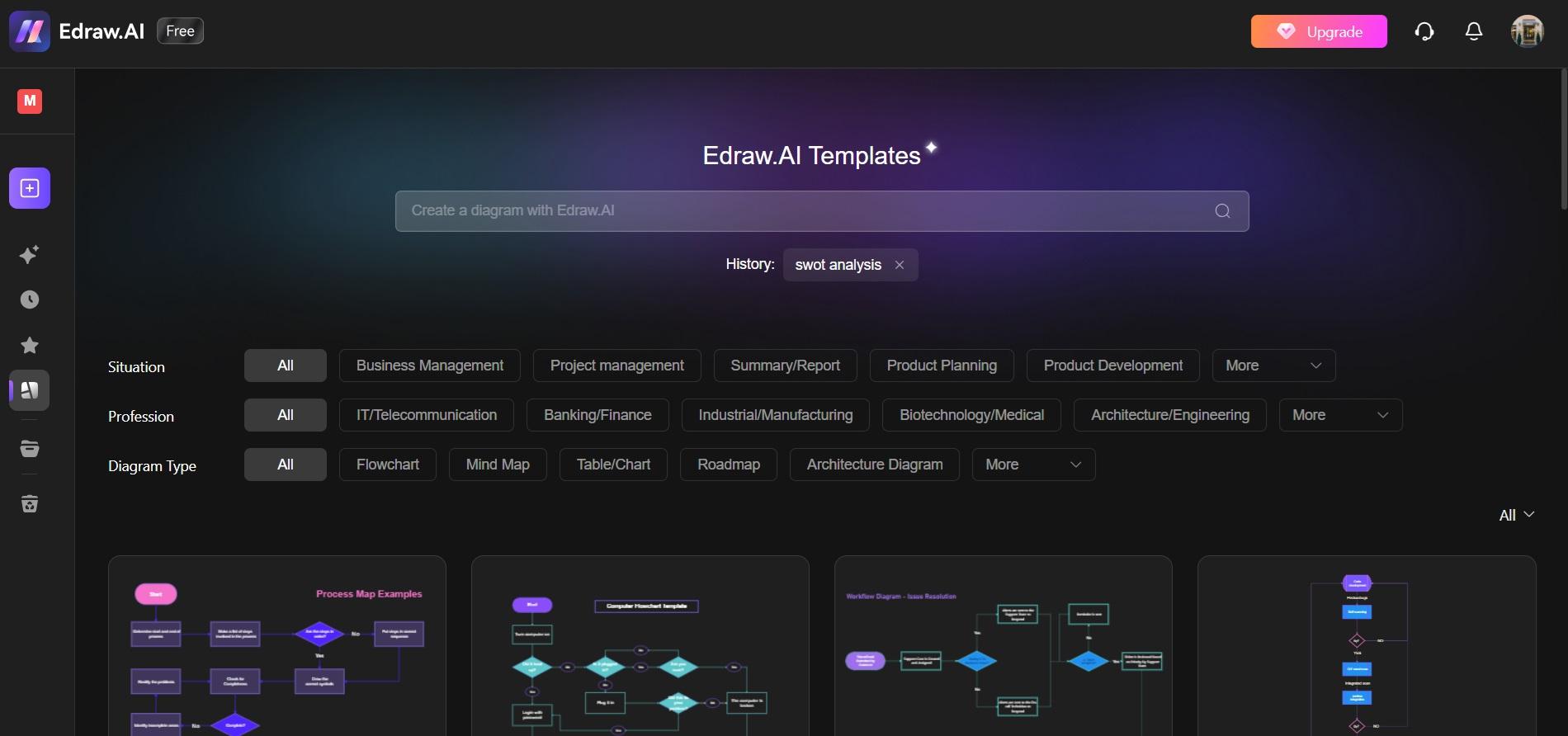Select All in Situation filter

pyautogui.click(x=286, y=366)
